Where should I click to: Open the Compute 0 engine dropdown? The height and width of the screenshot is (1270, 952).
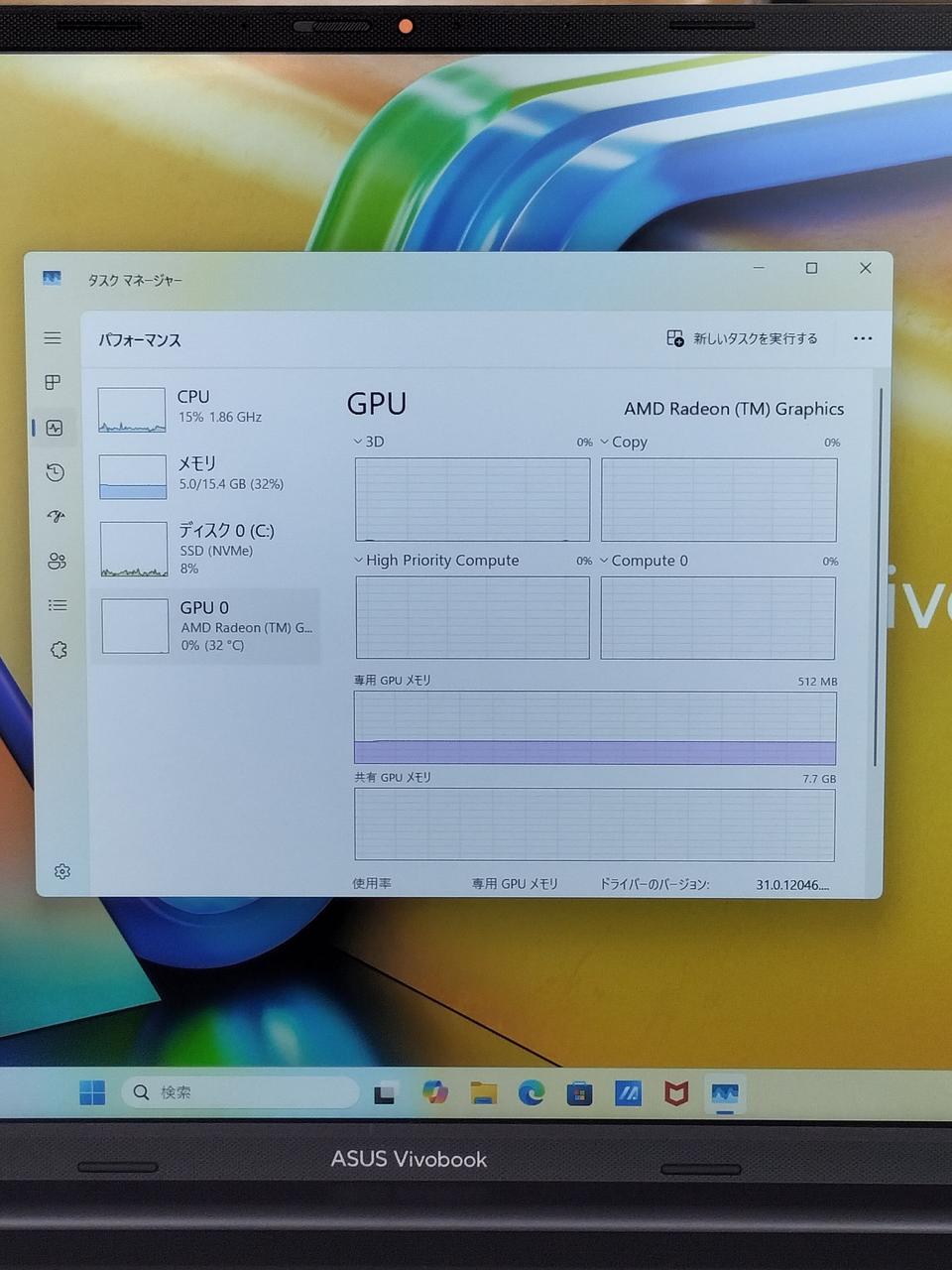(x=644, y=561)
